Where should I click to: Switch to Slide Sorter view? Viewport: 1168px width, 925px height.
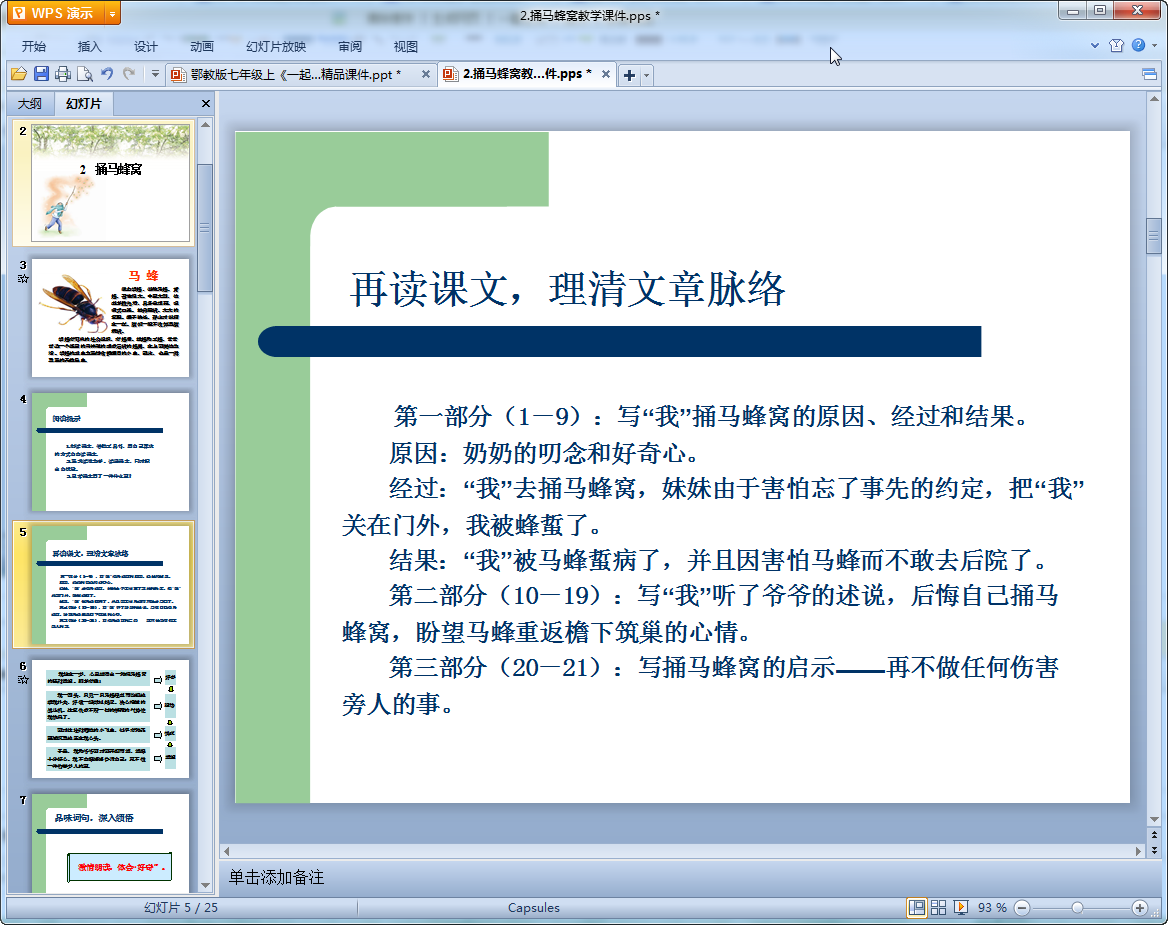[x=939, y=907]
